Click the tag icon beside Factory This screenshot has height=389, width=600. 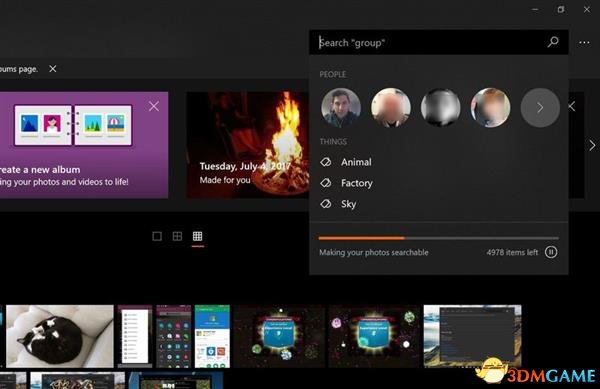326,183
